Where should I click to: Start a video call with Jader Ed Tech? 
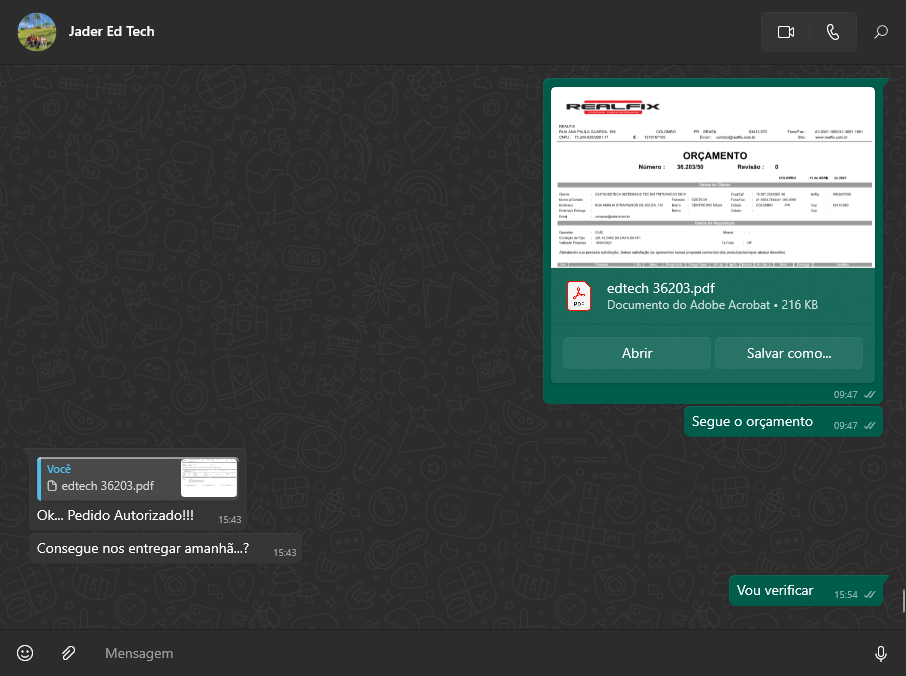pos(785,32)
